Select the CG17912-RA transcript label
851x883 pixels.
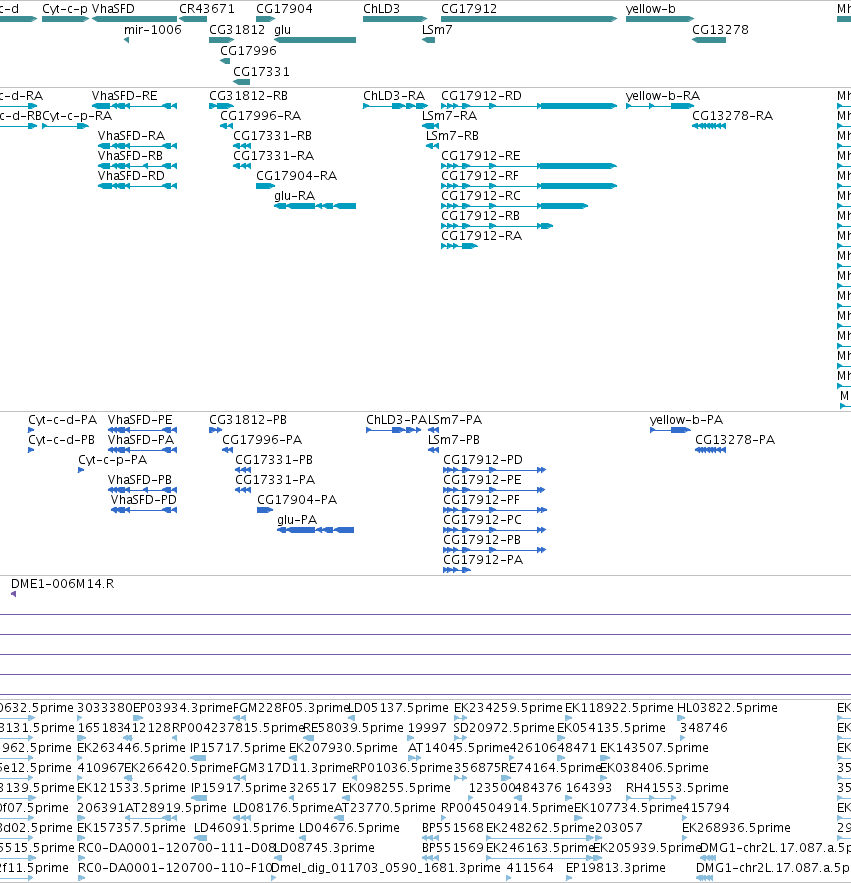pos(482,235)
